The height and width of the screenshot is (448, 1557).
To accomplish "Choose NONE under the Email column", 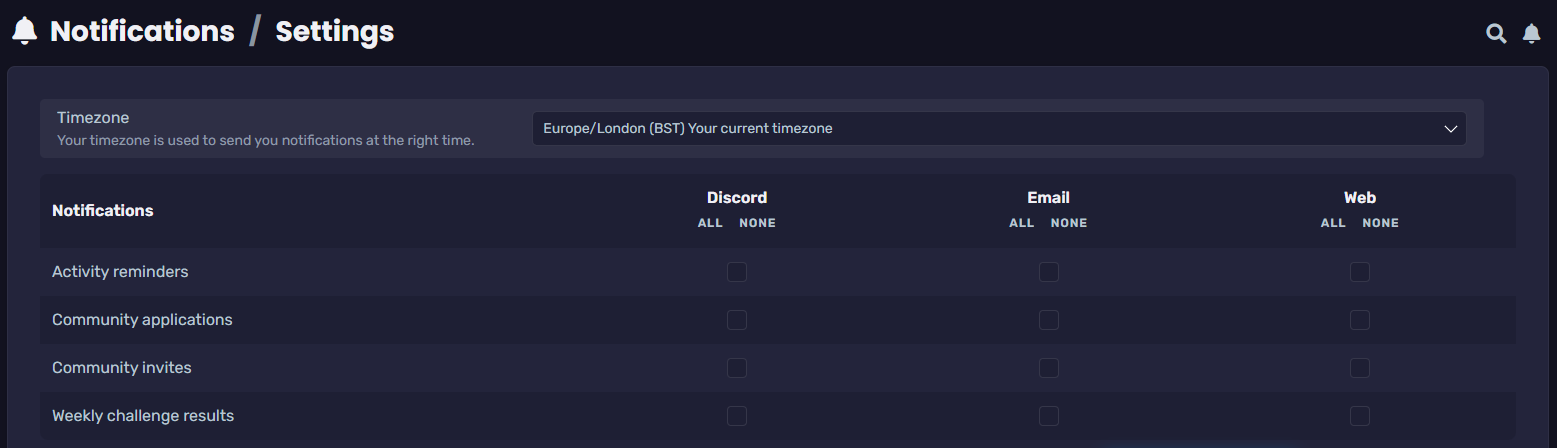I will (x=1069, y=223).
